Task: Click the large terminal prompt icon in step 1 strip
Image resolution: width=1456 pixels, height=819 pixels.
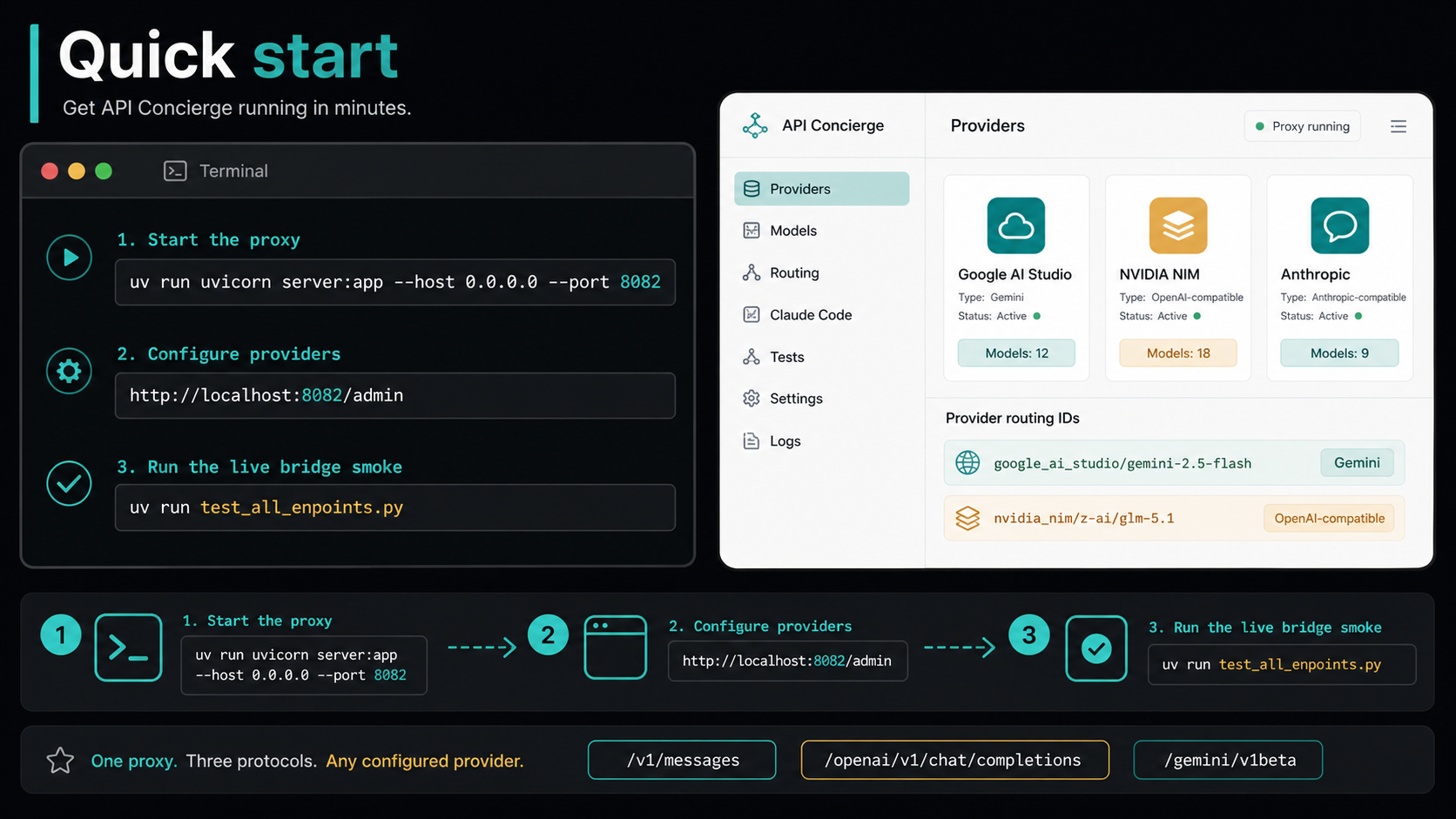Action: point(128,647)
